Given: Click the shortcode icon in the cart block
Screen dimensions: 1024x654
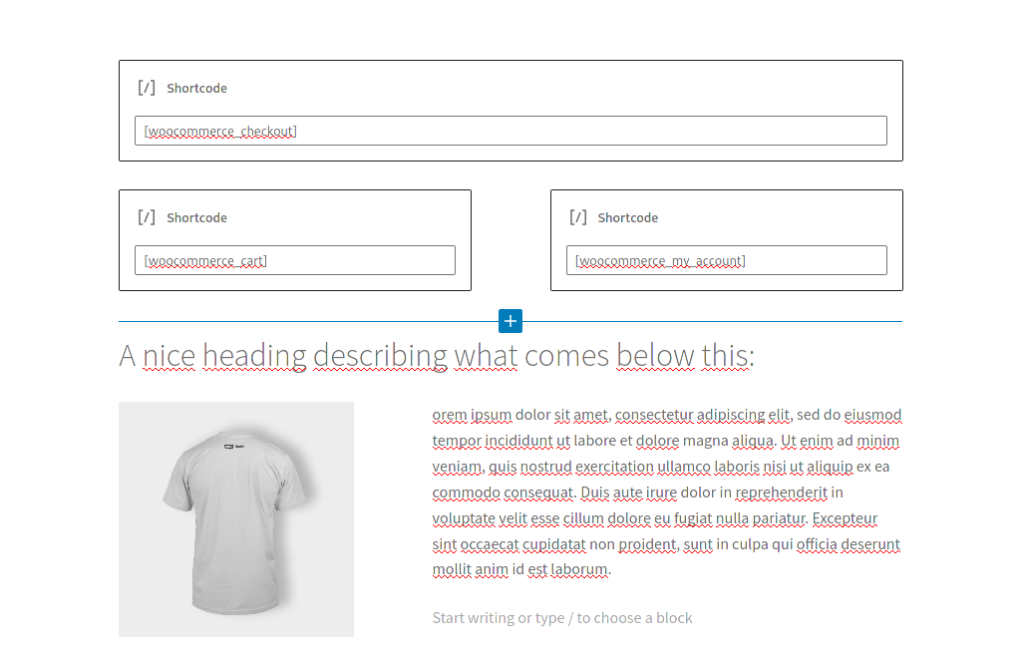Looking at the screenshot, I should click(x=147, y=217).
